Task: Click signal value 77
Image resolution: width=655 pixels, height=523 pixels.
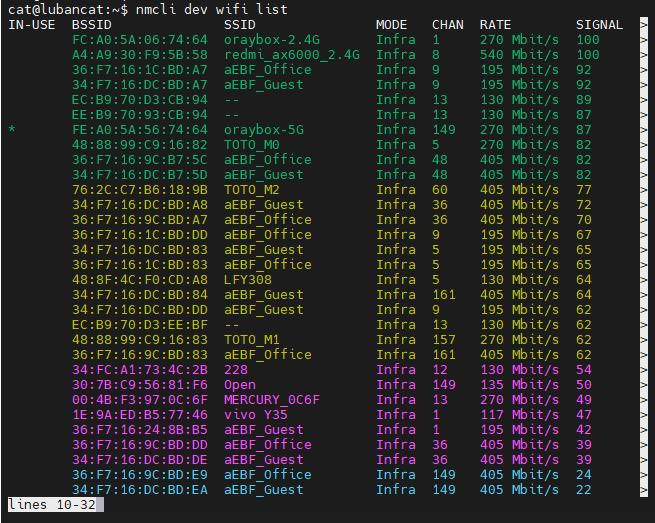Action: [x=584, y=190]
